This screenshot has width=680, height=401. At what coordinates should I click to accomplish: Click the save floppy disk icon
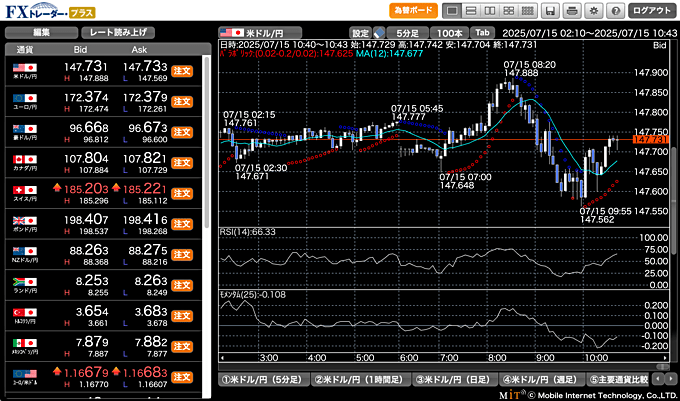coord(550,11)
